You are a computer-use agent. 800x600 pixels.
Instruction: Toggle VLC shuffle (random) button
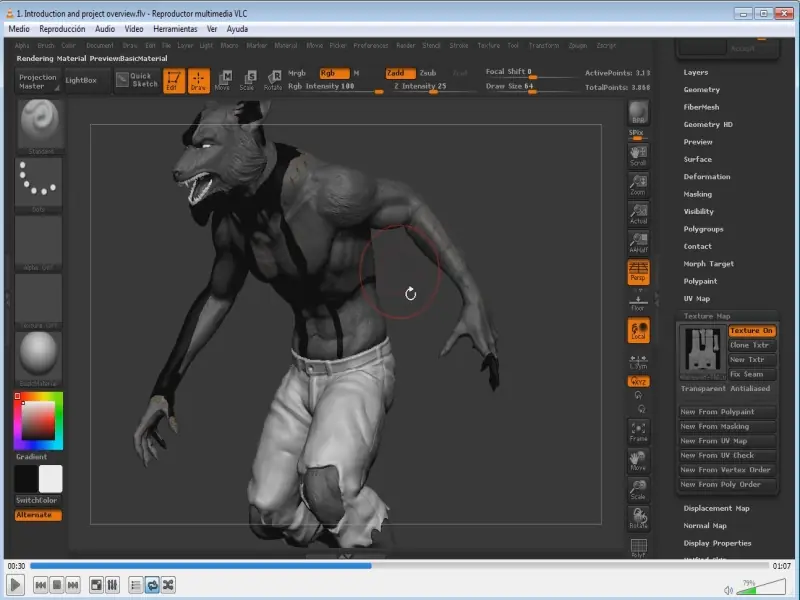pos(168,585)
